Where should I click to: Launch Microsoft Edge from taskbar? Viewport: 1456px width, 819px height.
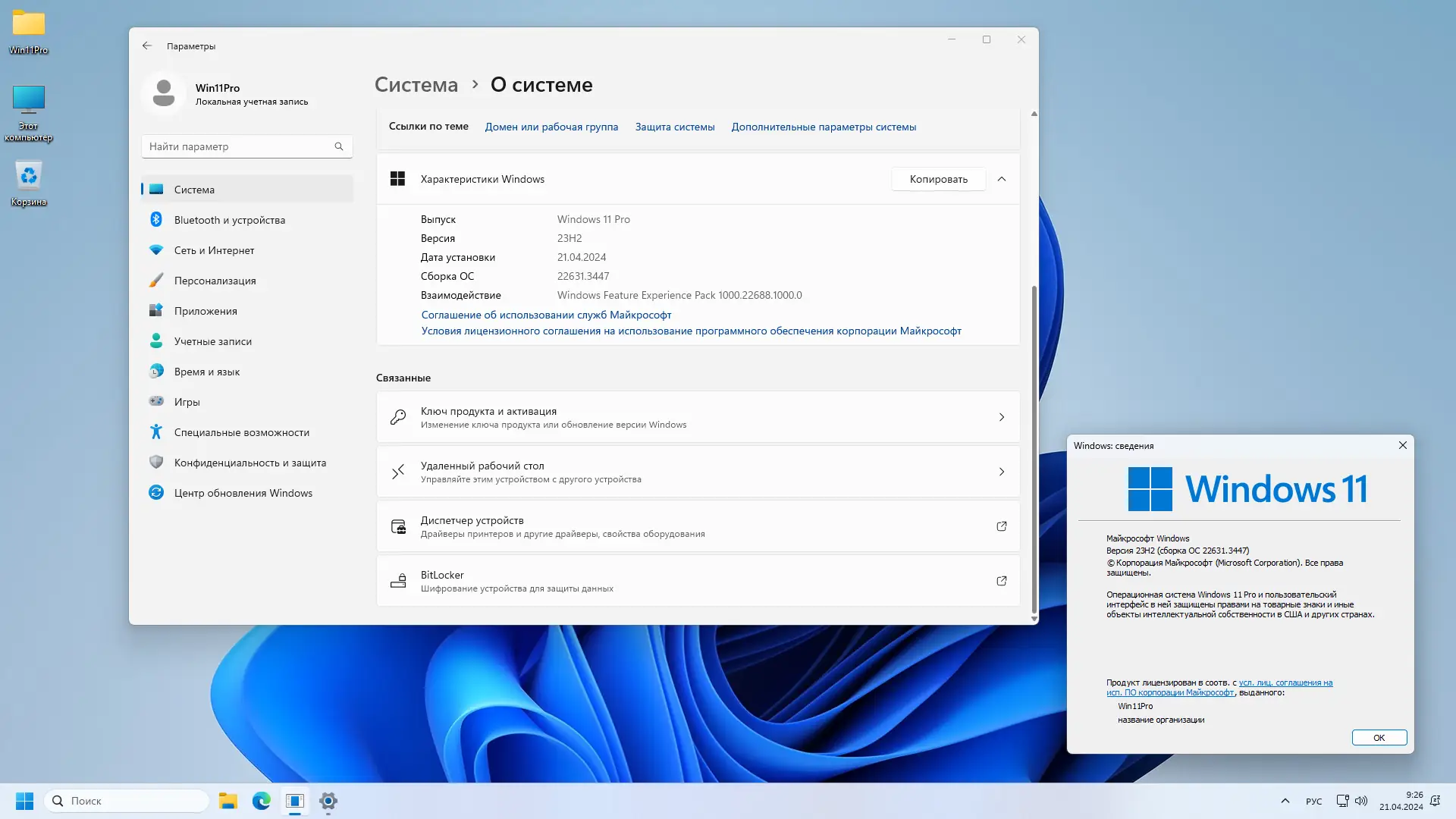pos(262,801)
